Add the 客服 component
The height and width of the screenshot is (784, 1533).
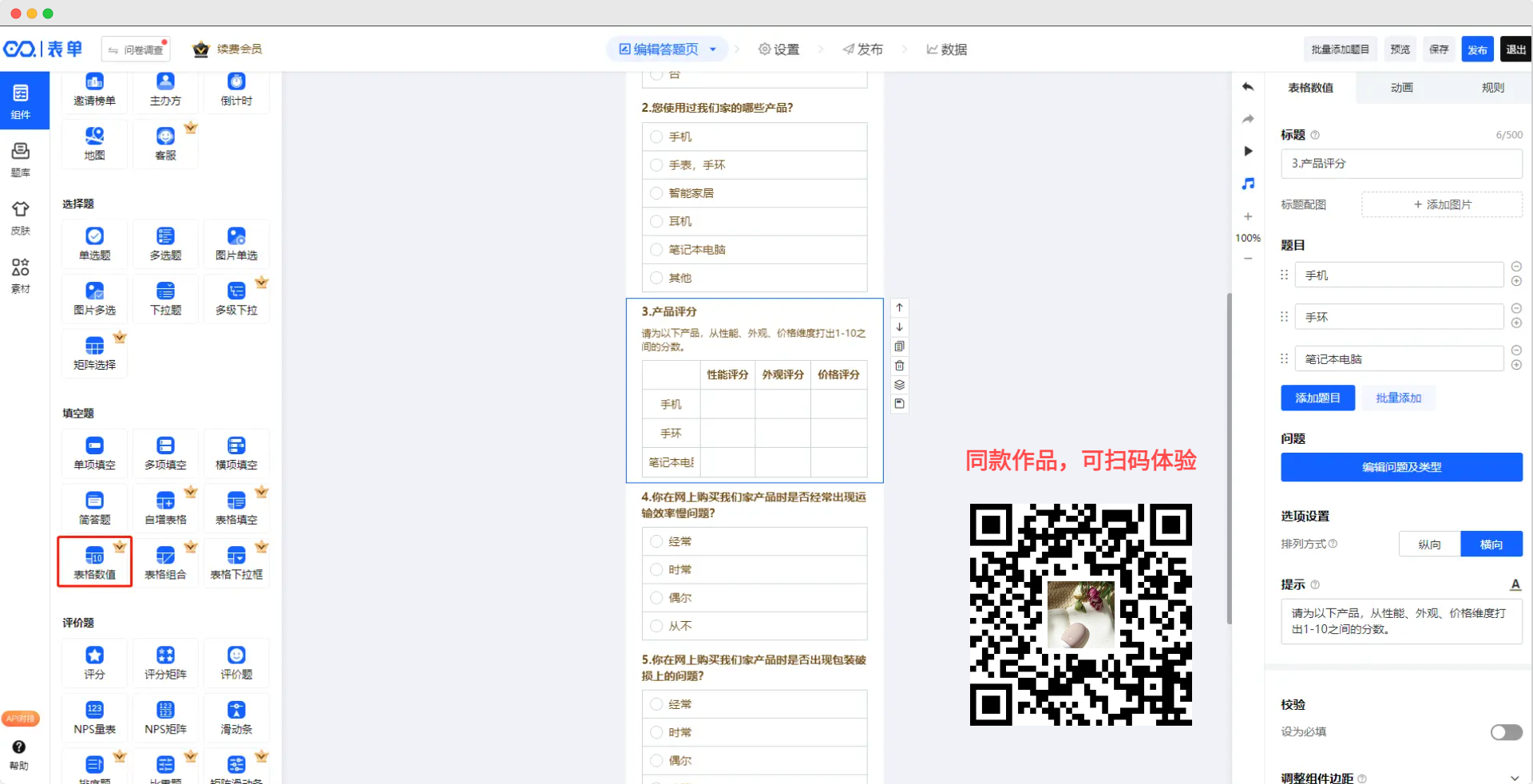click(x=165, y=144)
